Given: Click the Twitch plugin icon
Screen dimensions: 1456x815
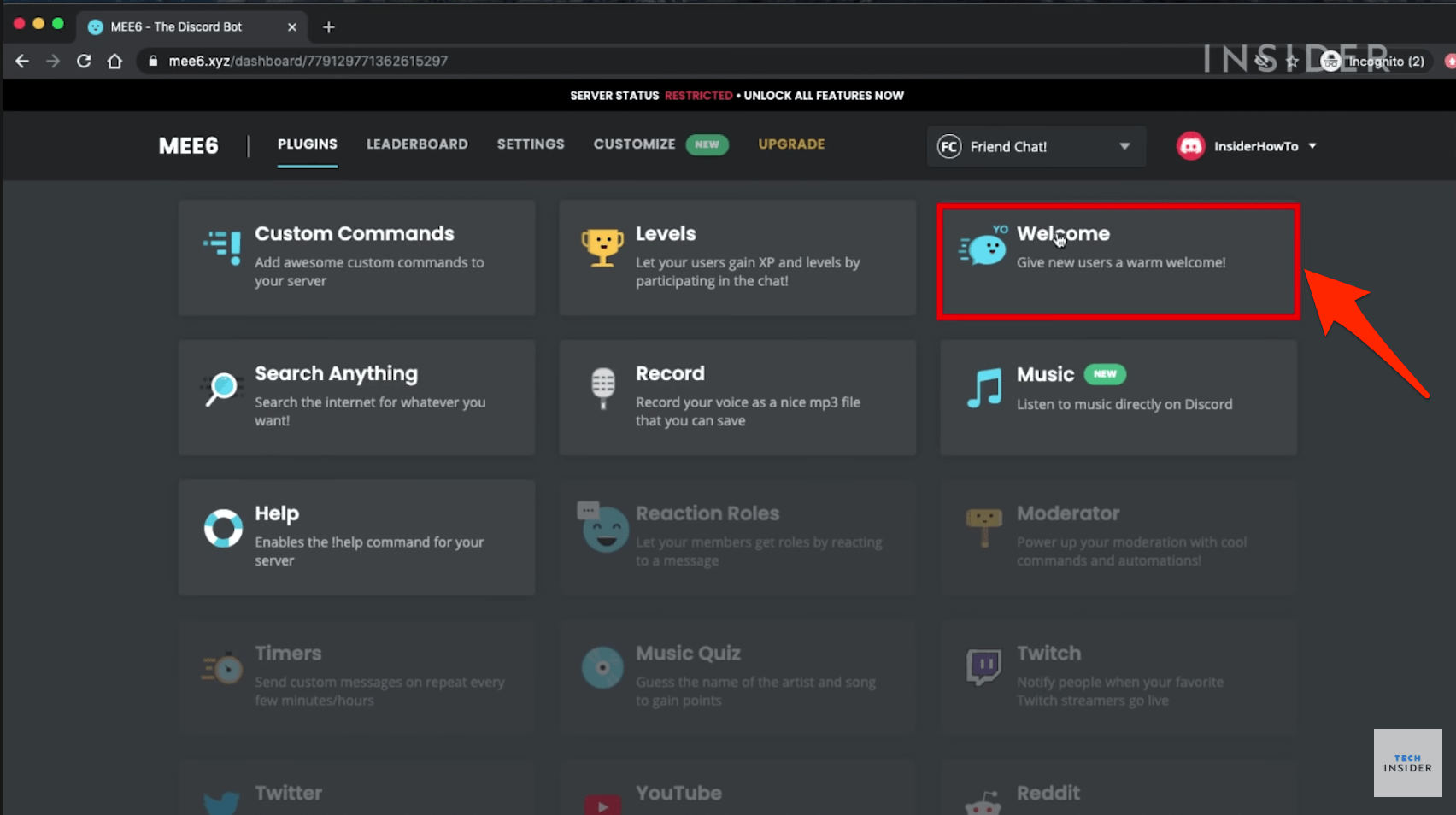Looking at the screenshot, I should point(983,667).
